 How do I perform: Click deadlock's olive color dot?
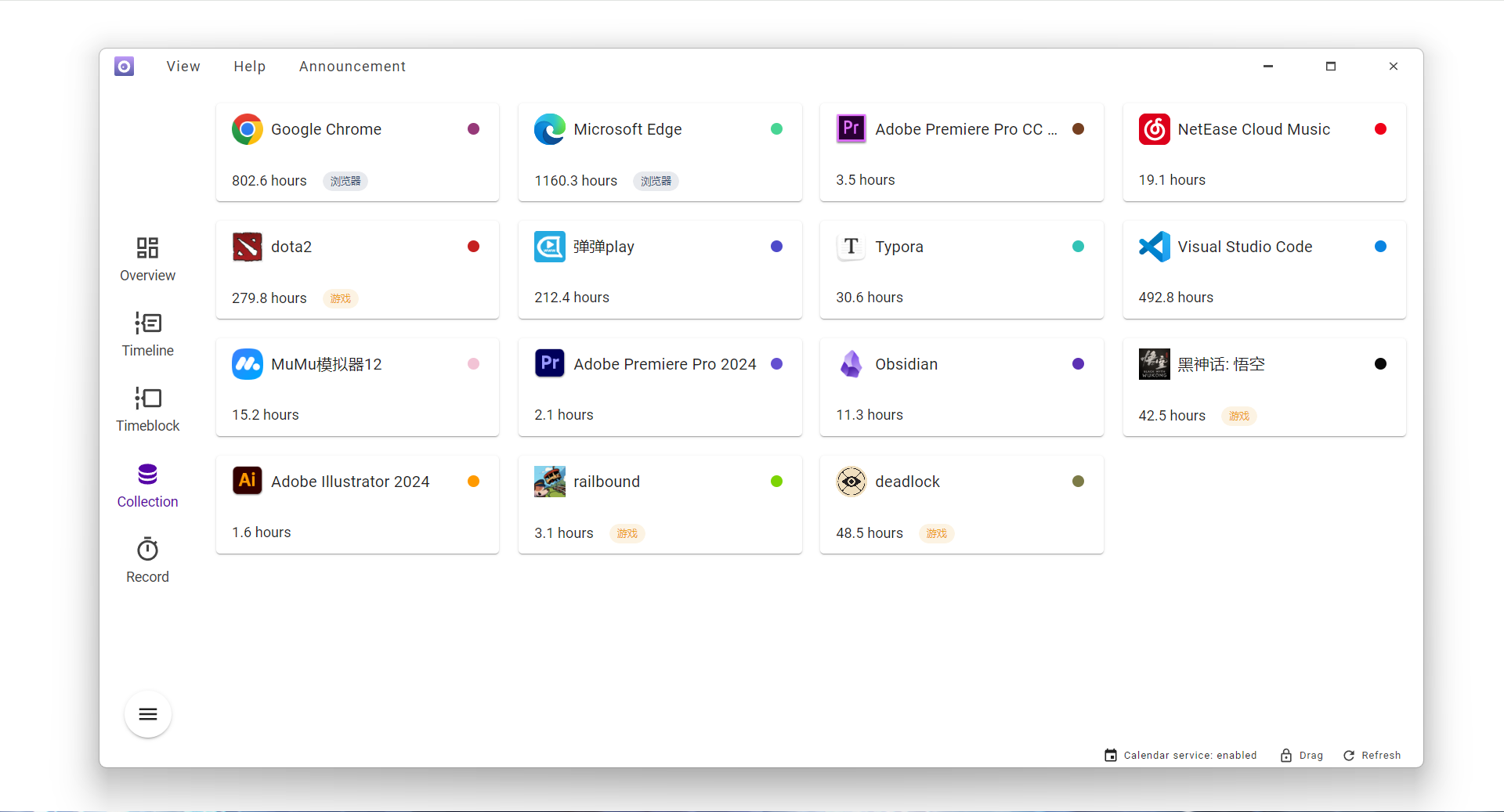coord(1078,482)
